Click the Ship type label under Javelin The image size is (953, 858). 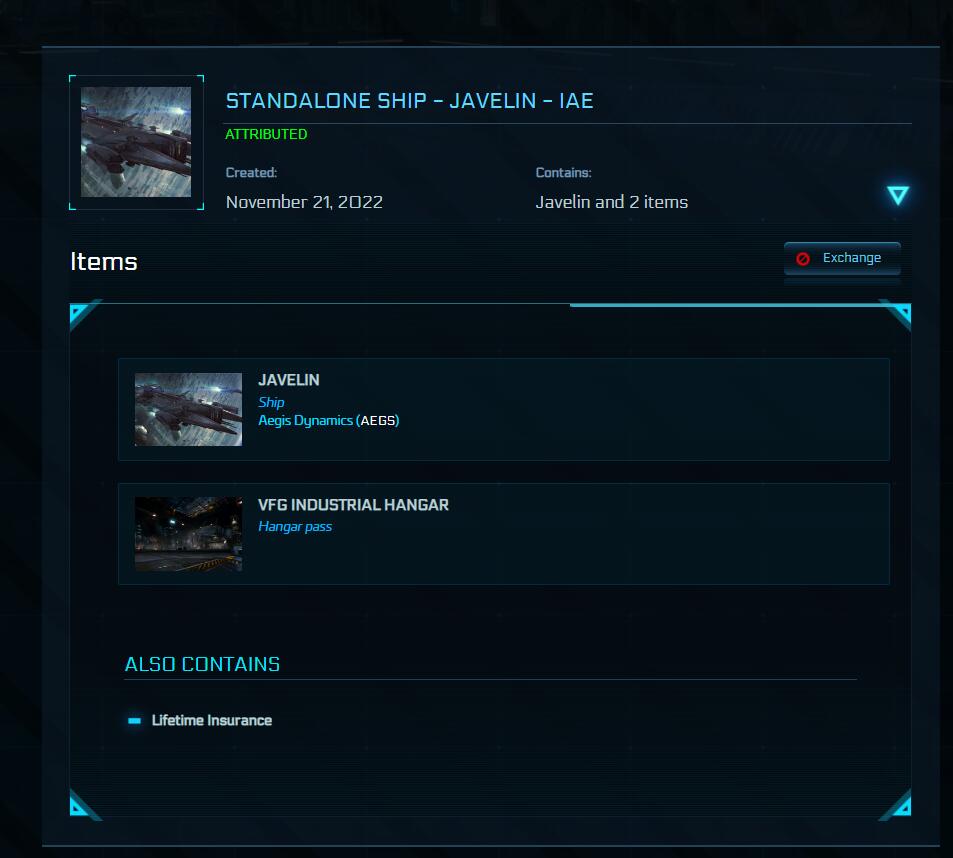pos(271,402)
